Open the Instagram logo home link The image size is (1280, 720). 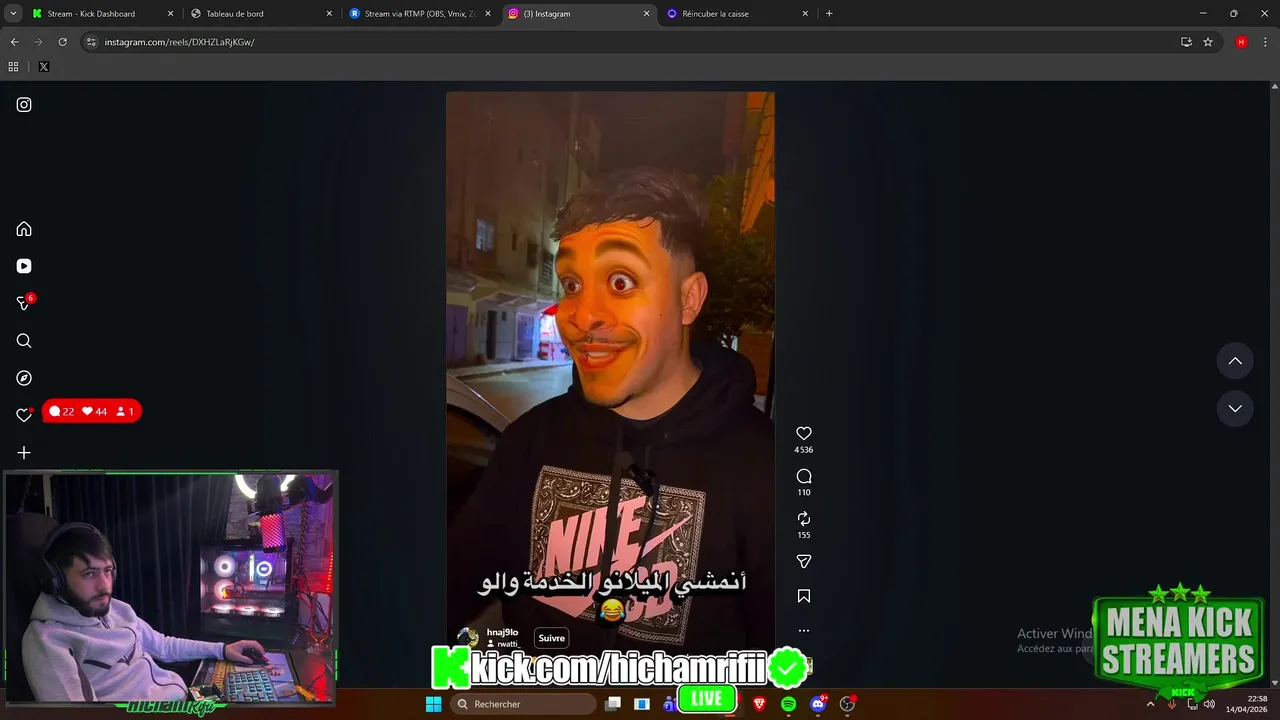pyautogui.click(x=24, y=105)
